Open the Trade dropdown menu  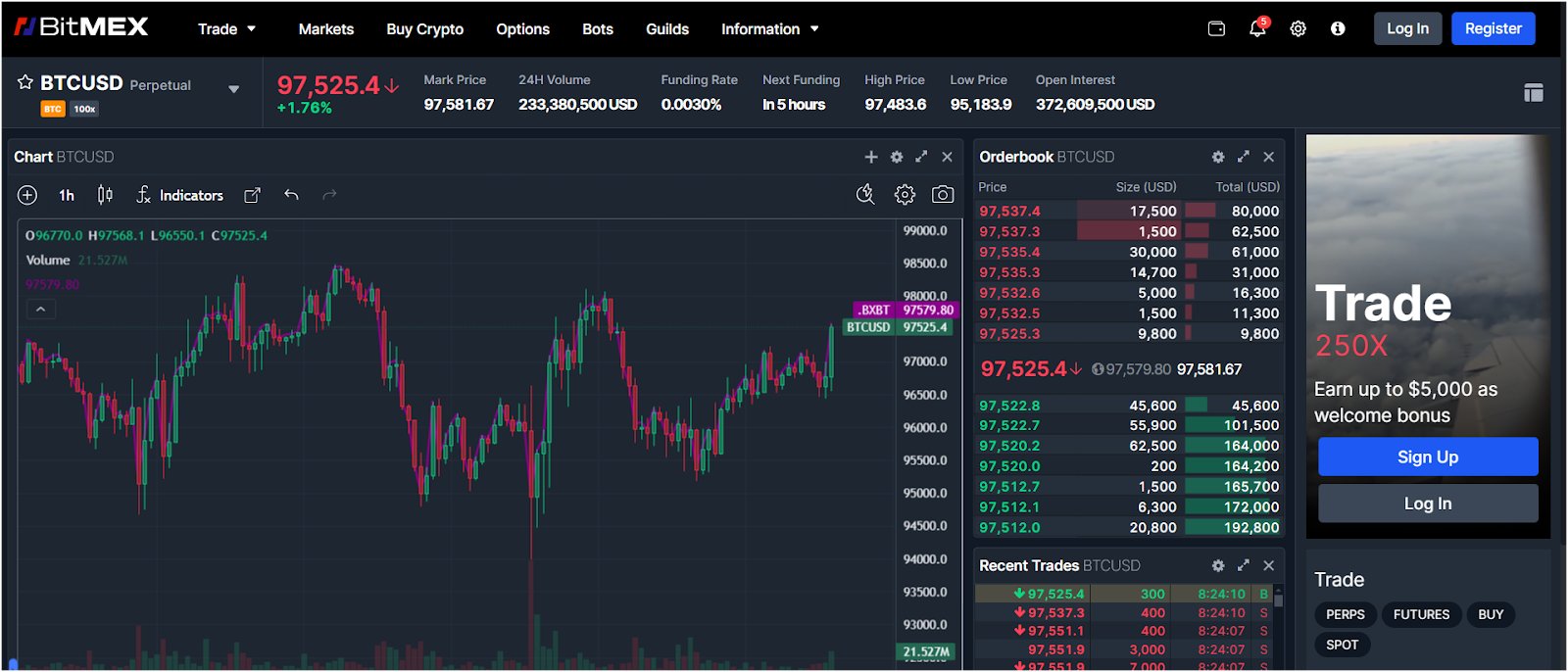(x=226, y=29)
